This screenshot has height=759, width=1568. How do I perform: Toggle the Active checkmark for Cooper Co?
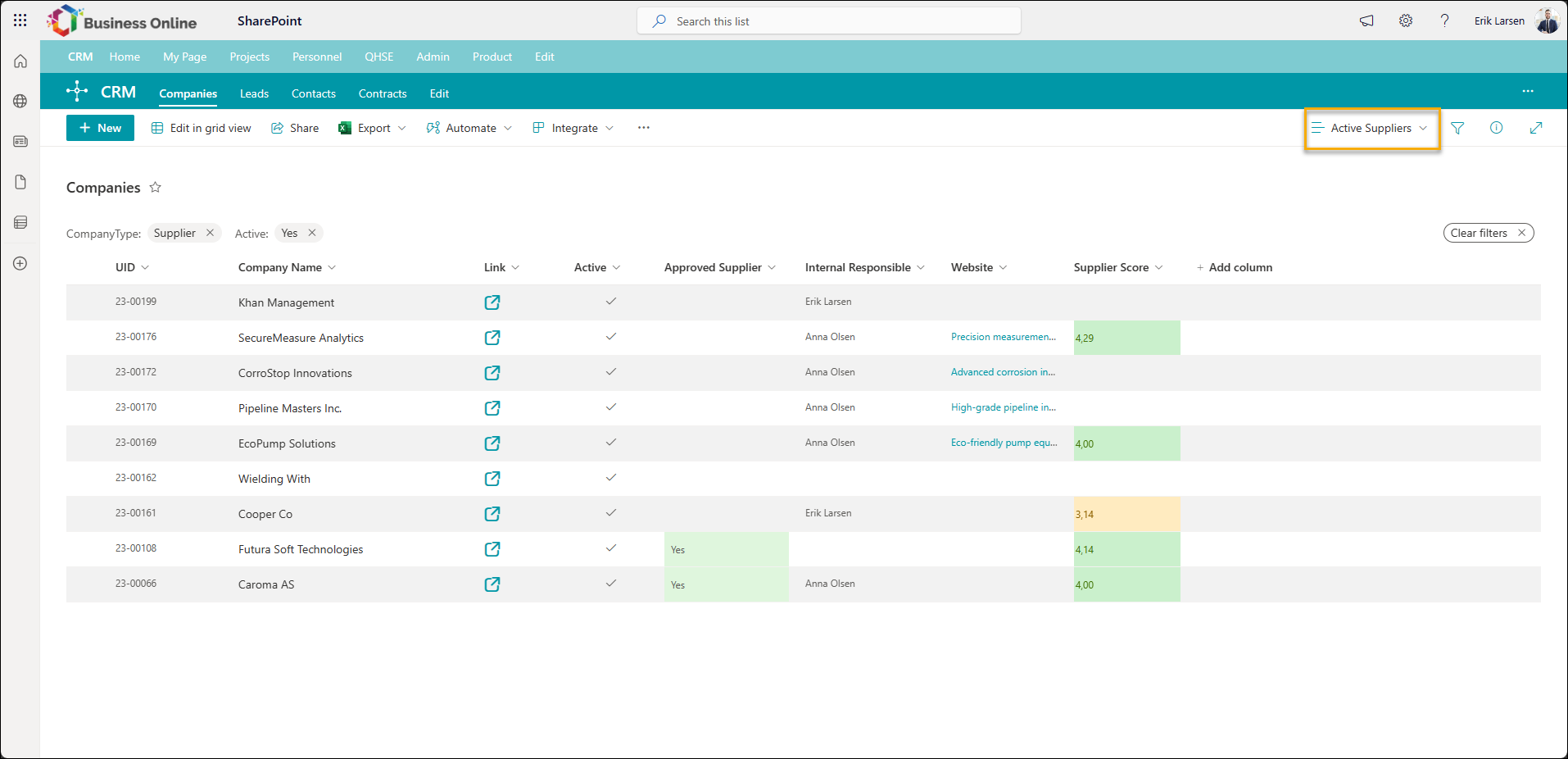pyautogui.click(x=610, y=513)
